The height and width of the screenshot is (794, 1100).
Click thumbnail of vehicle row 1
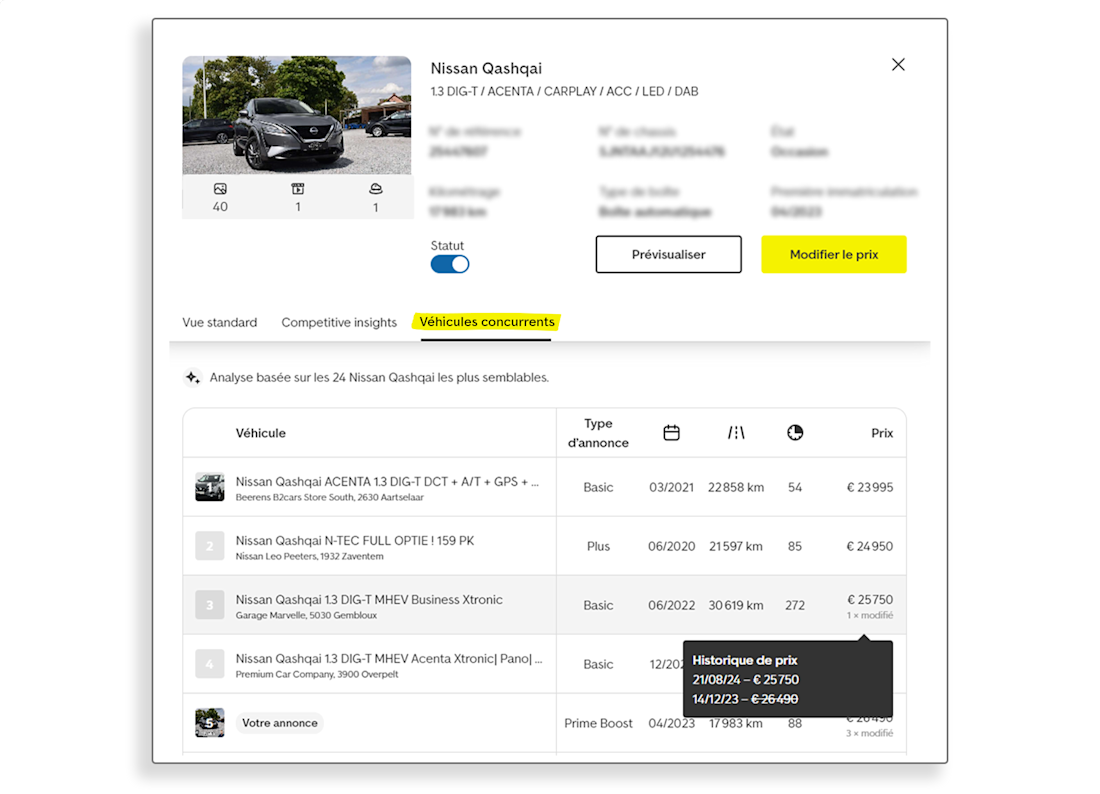point(210,487)
